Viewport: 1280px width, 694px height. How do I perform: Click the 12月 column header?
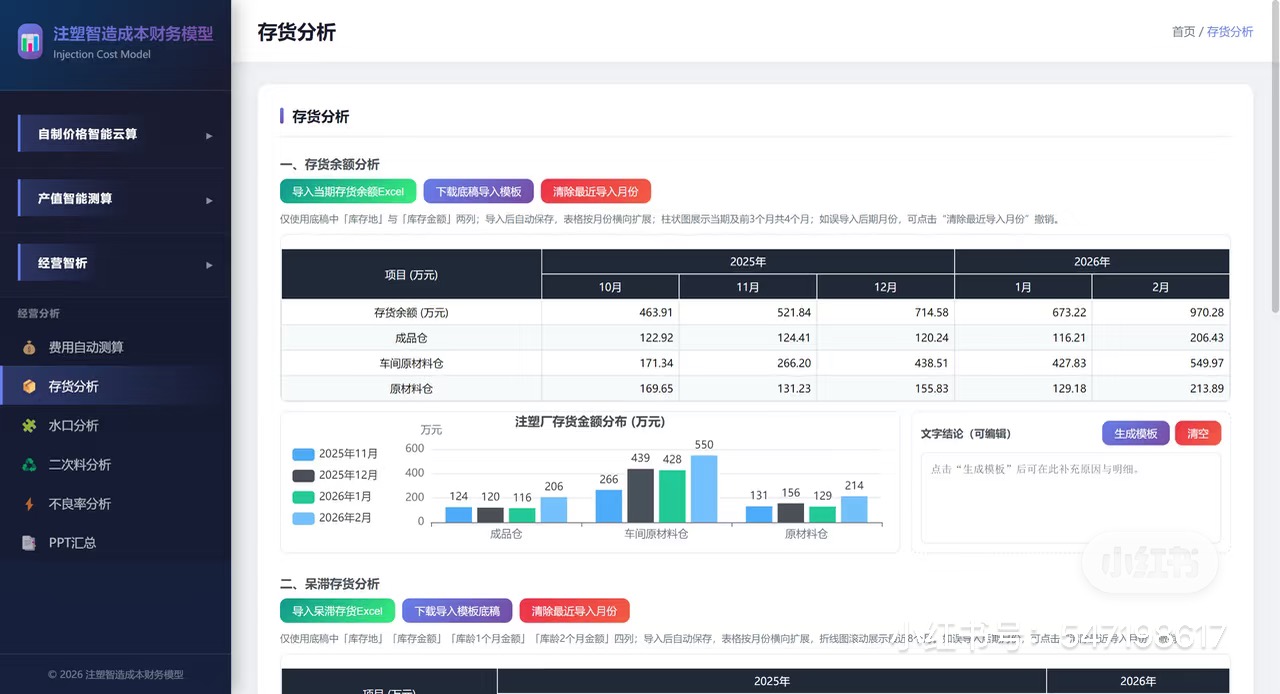coord(885,287)
